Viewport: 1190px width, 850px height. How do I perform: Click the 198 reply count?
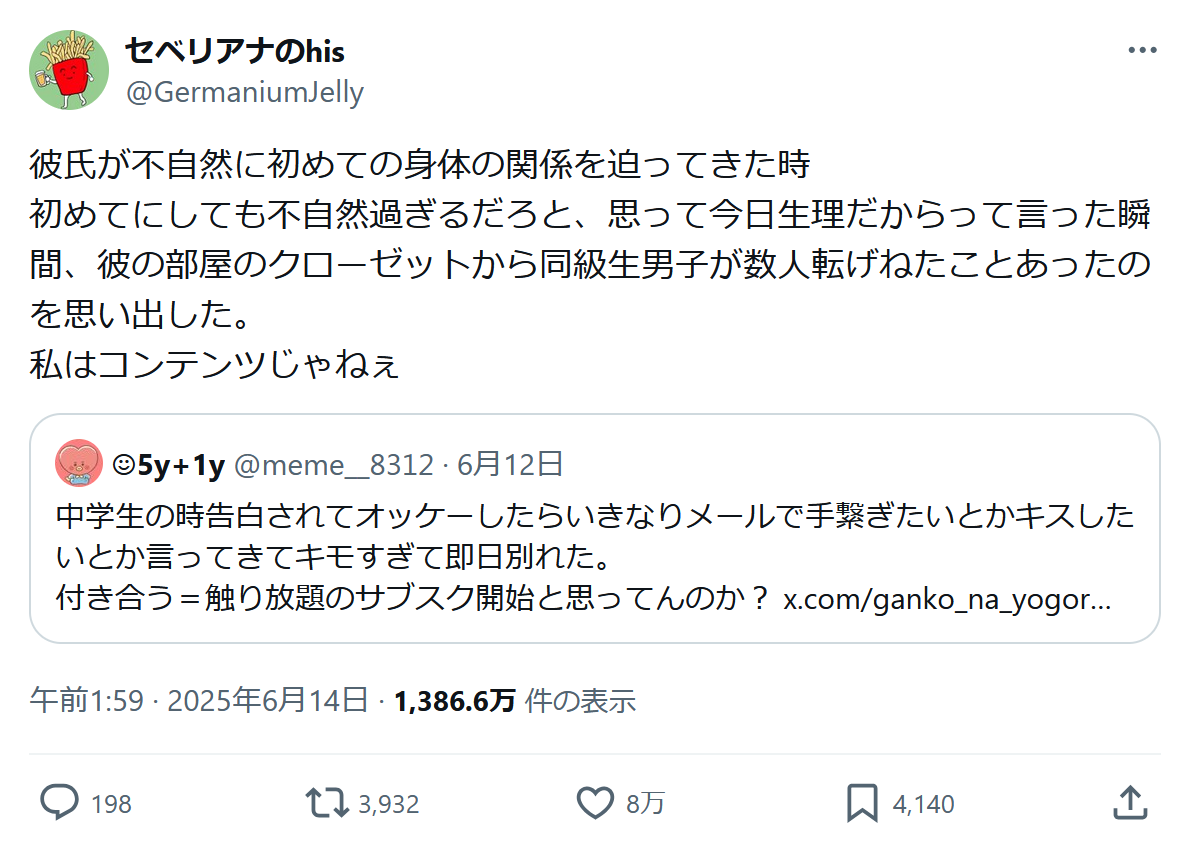[x=112, y=804]
